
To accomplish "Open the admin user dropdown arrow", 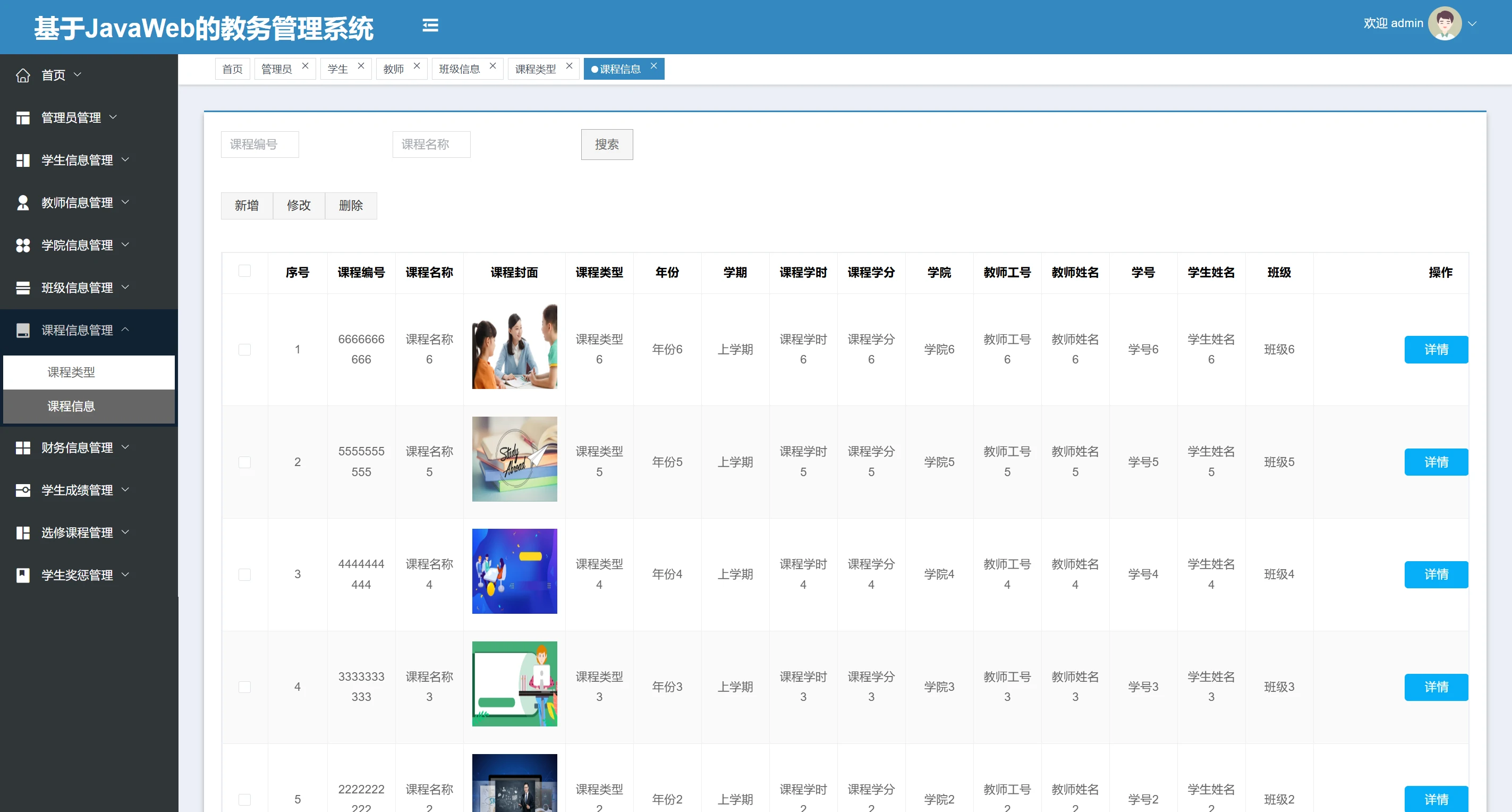I will point(1472,23).
